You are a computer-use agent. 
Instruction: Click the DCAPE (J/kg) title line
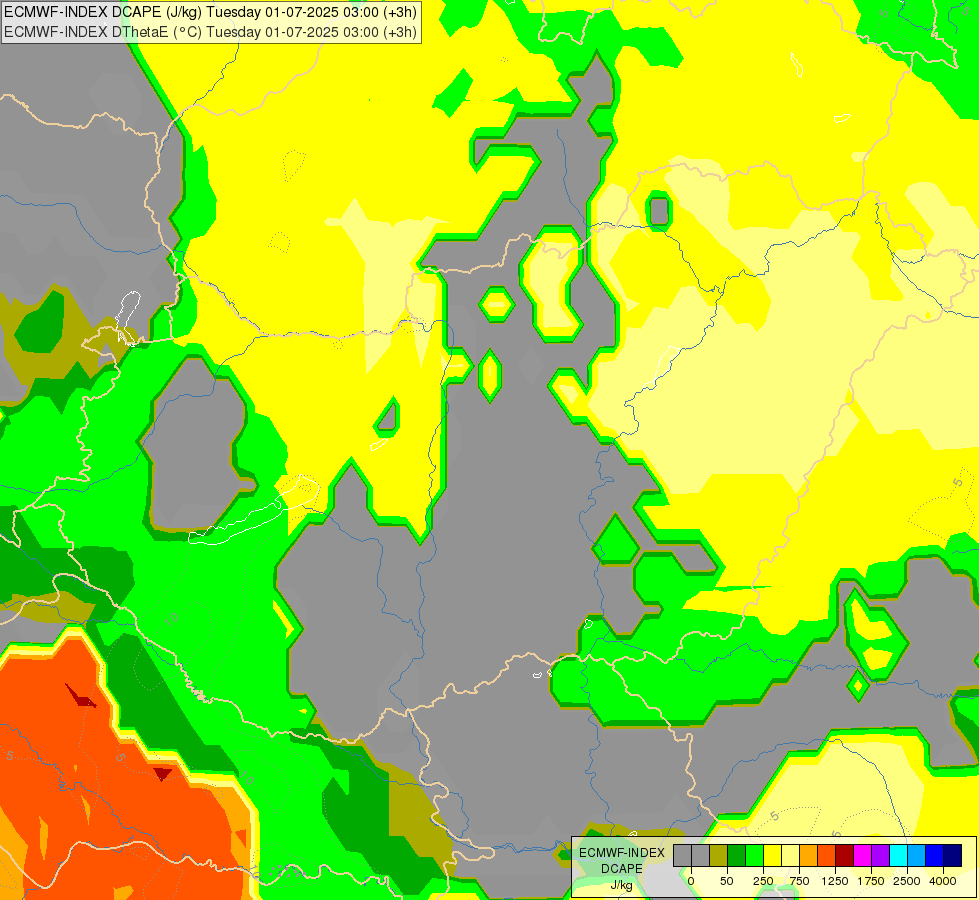(x=210, y=12)
